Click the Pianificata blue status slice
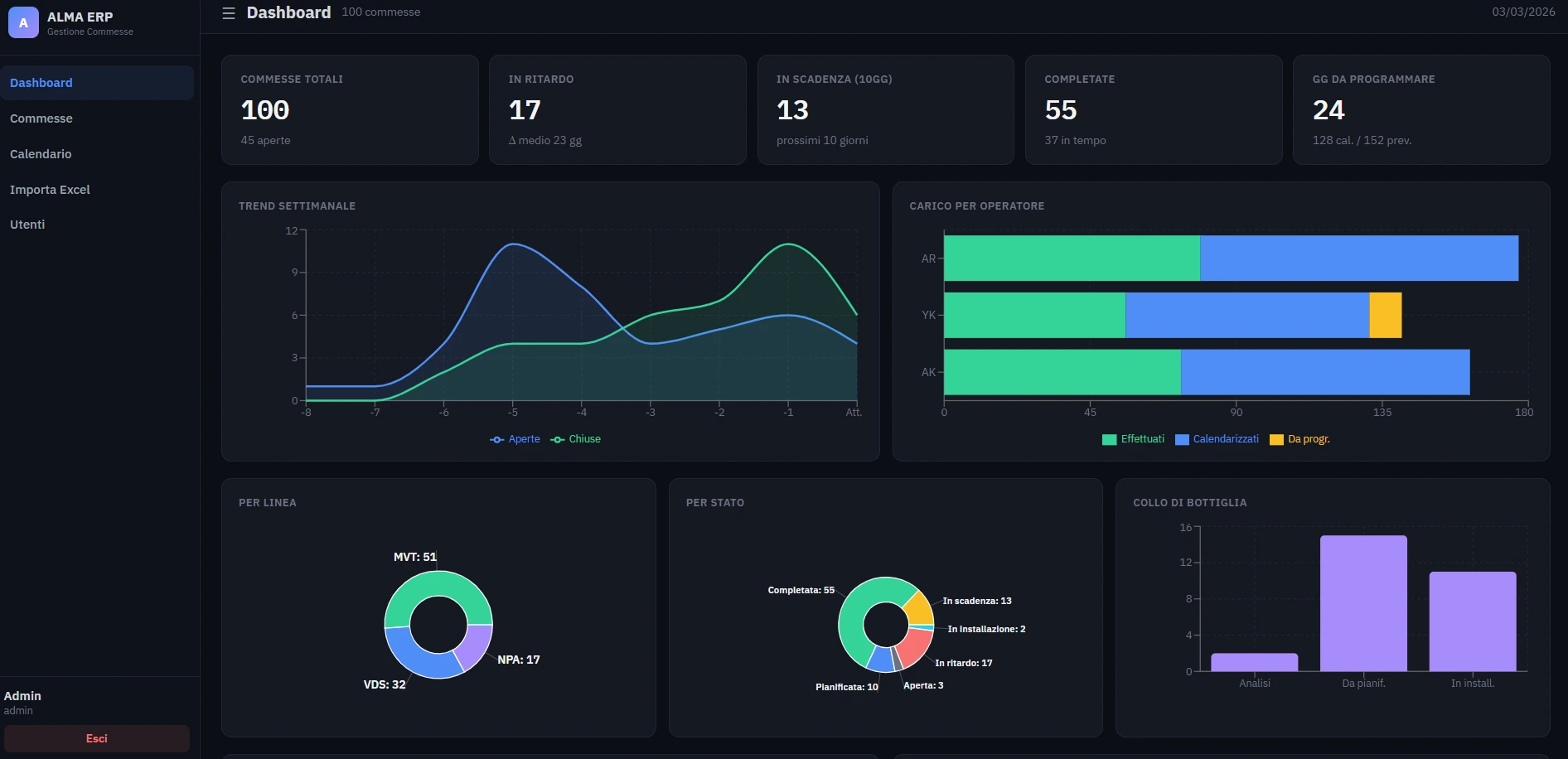 tap(881, 660)
